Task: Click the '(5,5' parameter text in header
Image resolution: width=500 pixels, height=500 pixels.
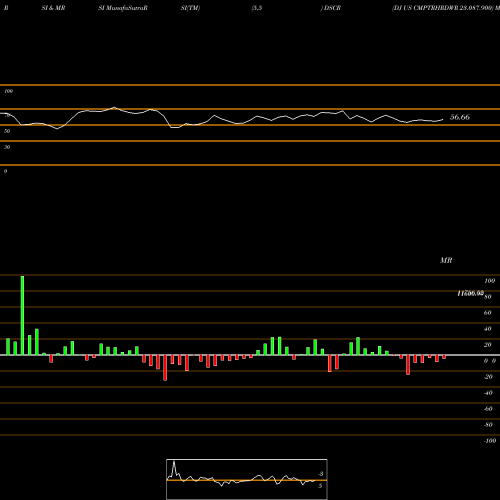Action: click(x=257, y=8)
